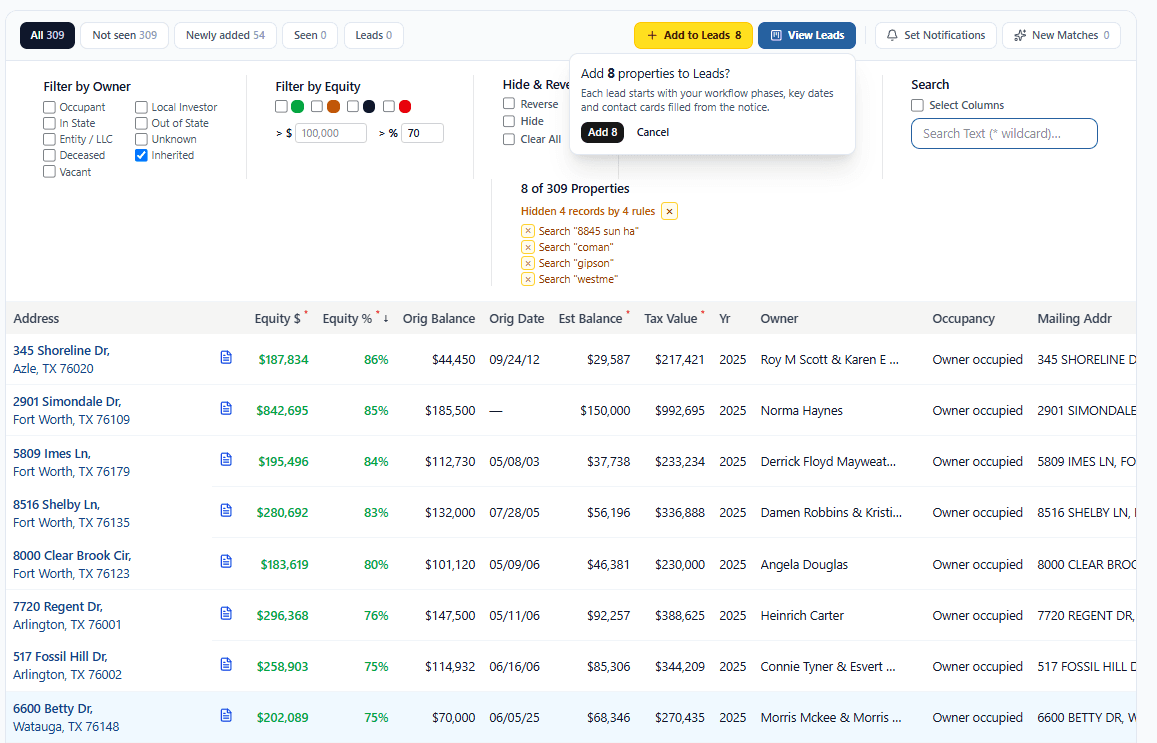Confirm with the Add 8 button
This screenshot has height=743, width=1157.
pyautogui.click(x=602, y=132)
